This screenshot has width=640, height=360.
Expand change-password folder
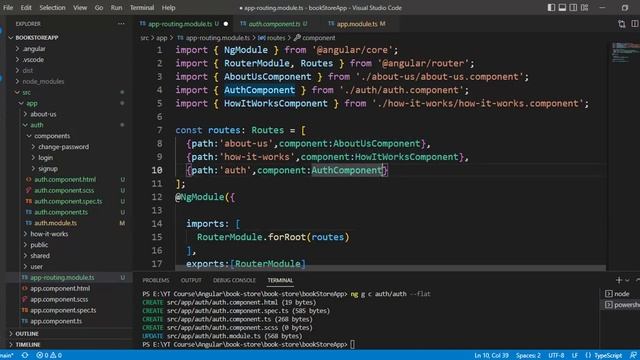63,147
